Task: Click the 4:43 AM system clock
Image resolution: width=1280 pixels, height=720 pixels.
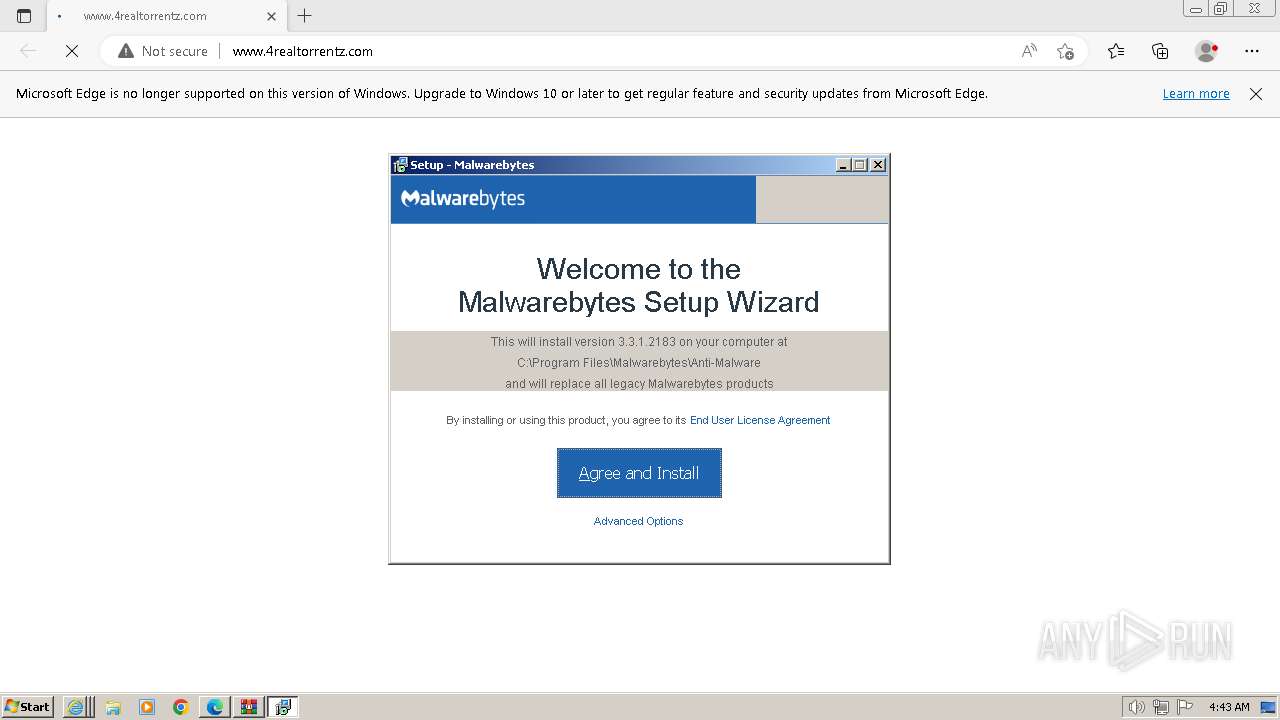Action: coord(1229,707)
